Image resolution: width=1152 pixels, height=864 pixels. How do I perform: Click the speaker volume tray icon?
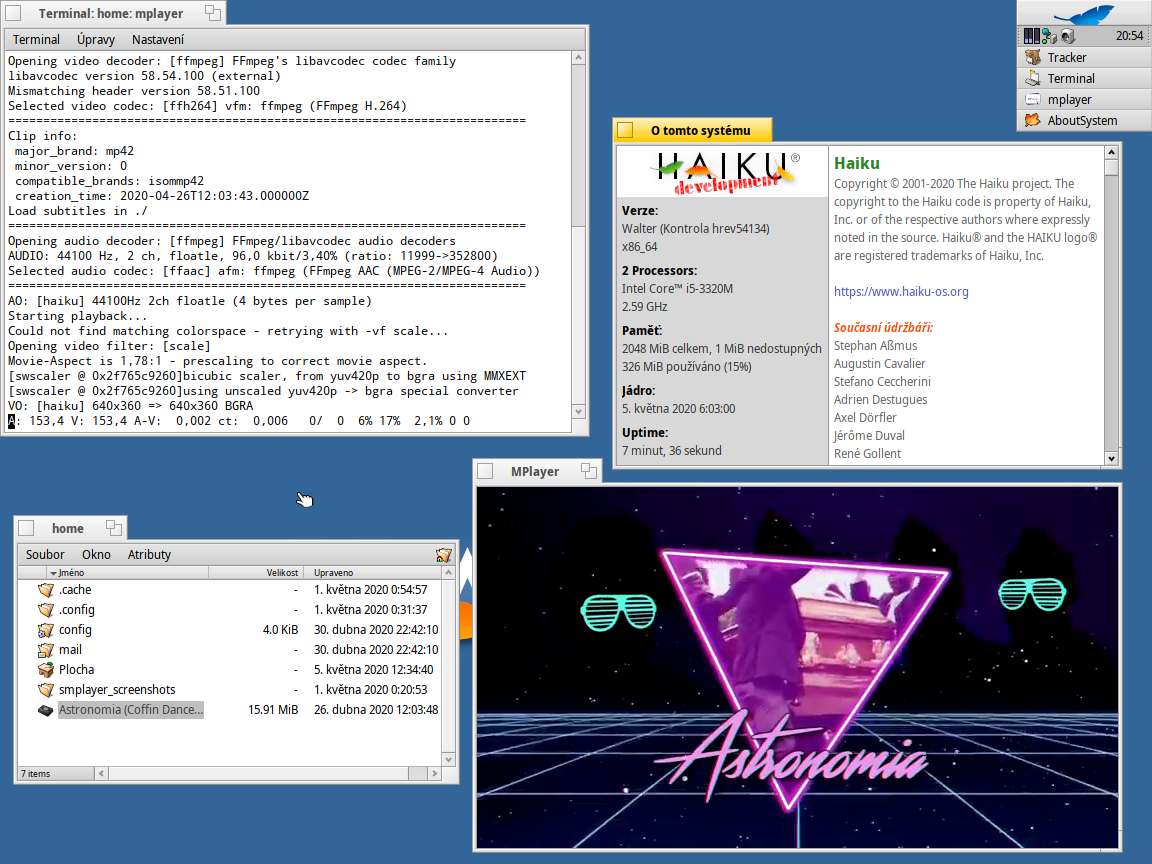(1068, 35)
